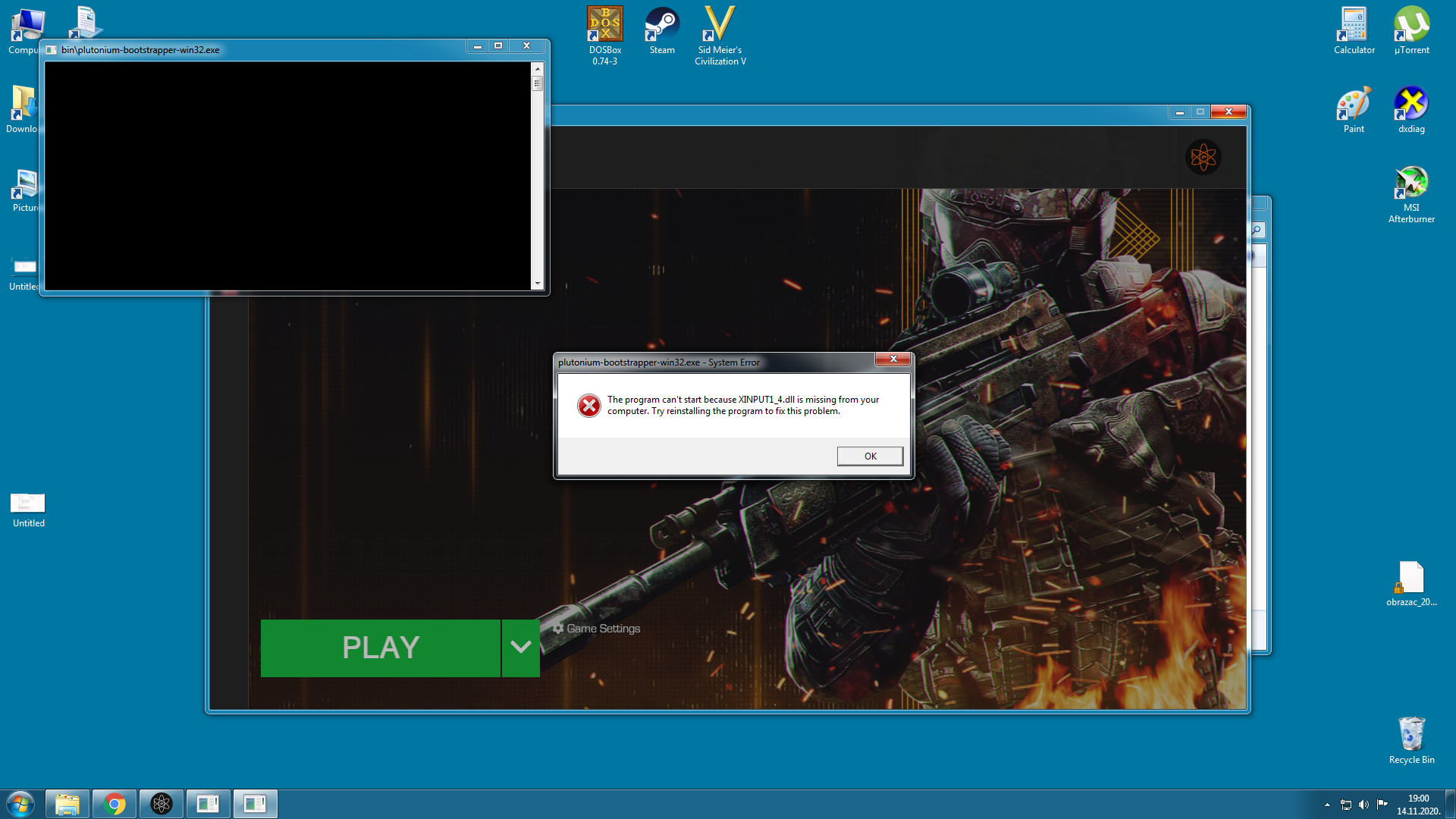1456x819 pixels.
Task: Open Paint desktop shortcut
Action: point(1354,110)
